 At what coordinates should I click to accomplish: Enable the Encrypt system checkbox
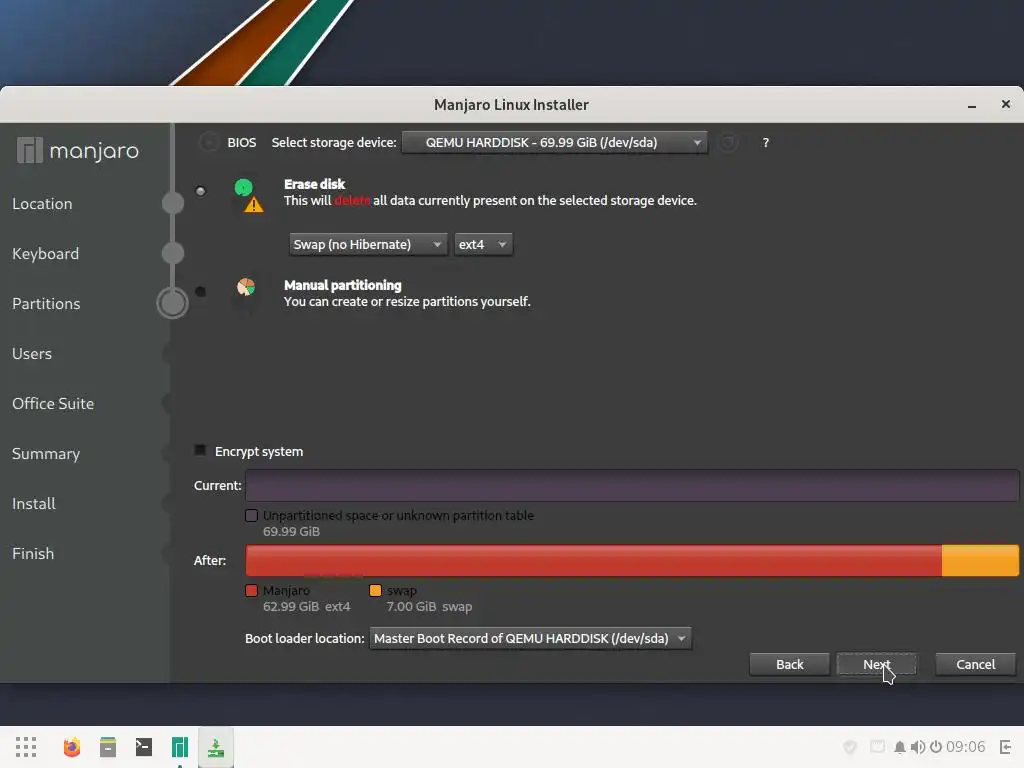click(200, 451)
